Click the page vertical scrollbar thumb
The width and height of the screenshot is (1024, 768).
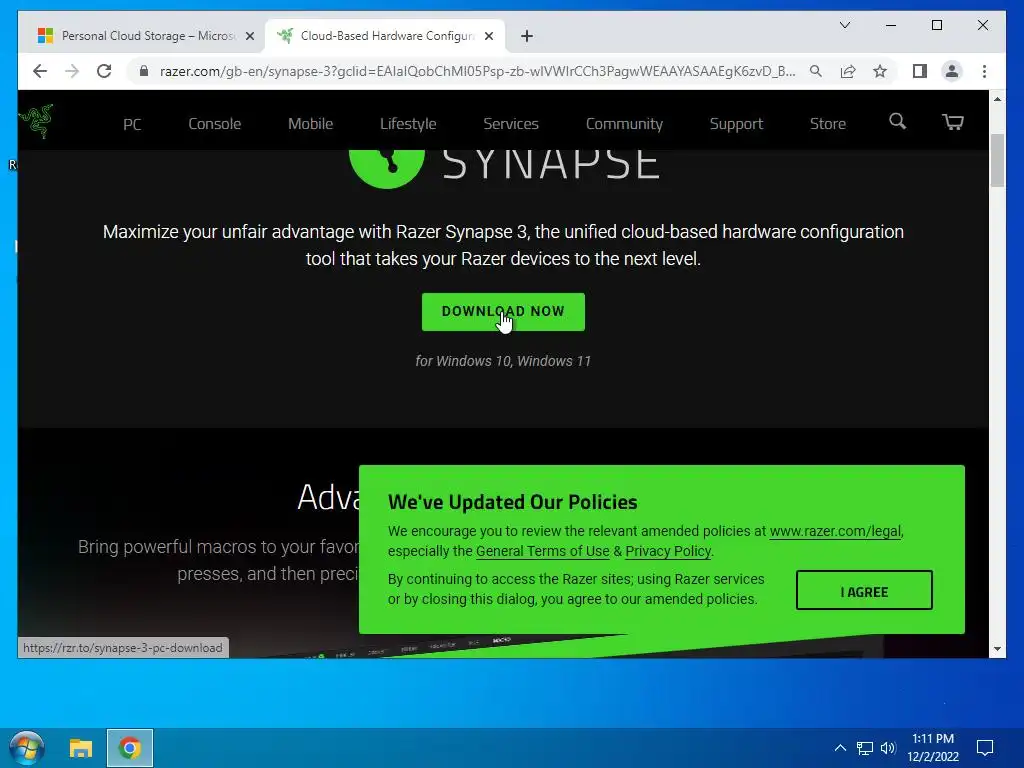[x=997, y=161]
